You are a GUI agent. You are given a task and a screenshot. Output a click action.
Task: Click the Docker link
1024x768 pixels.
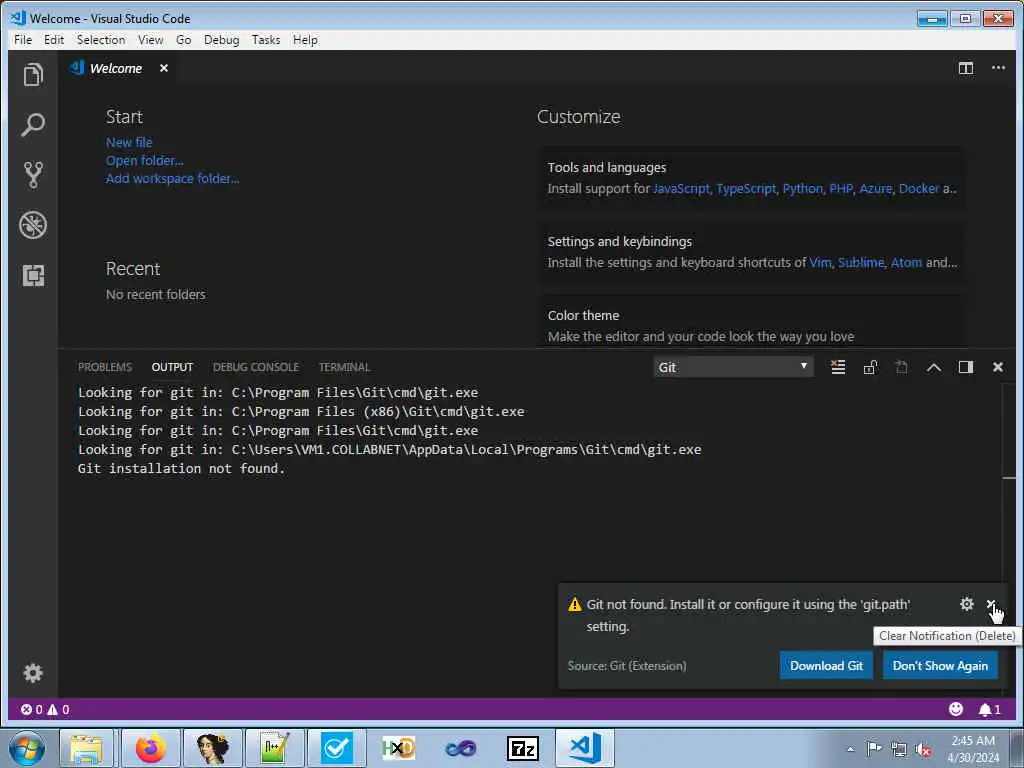[919, 189]
